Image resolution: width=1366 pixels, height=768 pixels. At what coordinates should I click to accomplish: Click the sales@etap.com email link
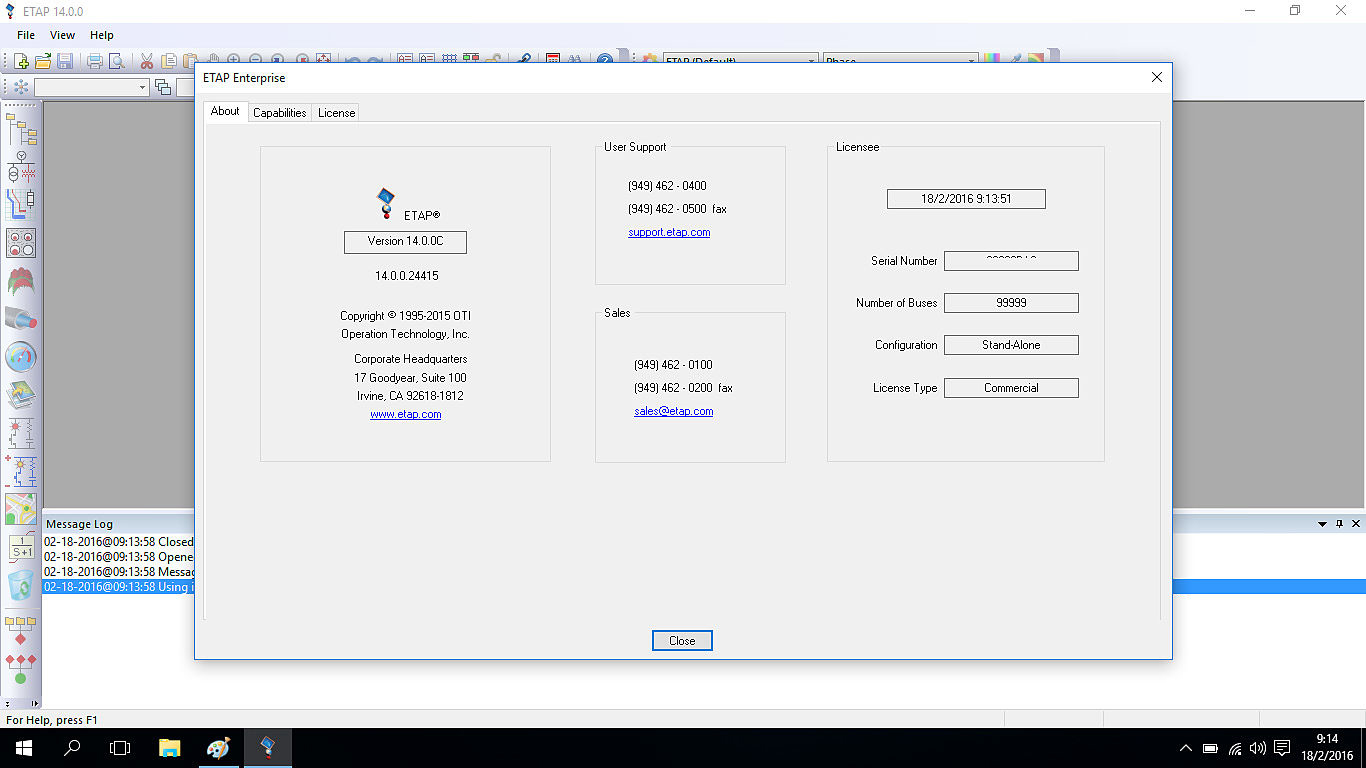click(x=674, y=411)
